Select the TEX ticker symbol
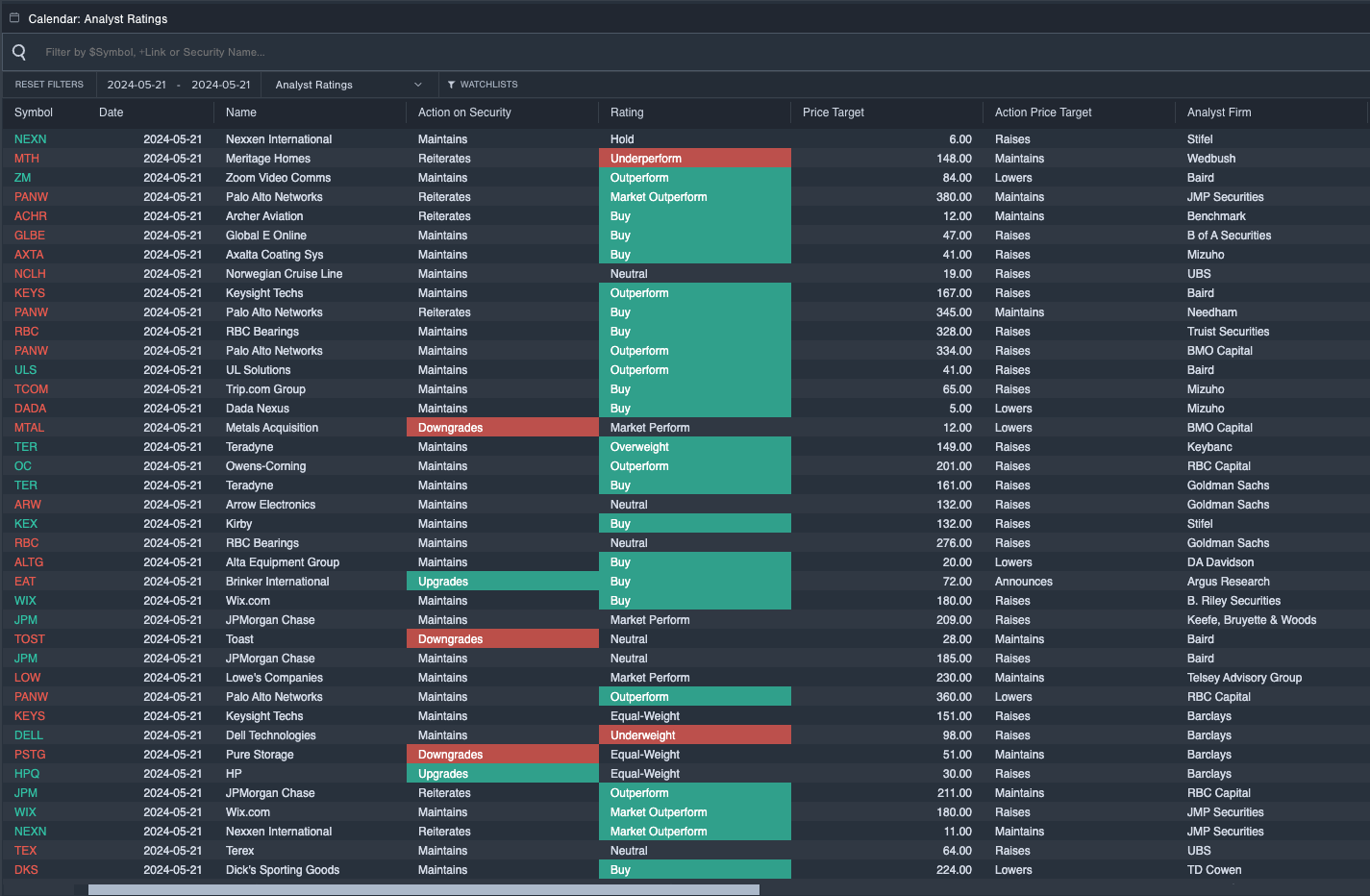 [25, 851]
